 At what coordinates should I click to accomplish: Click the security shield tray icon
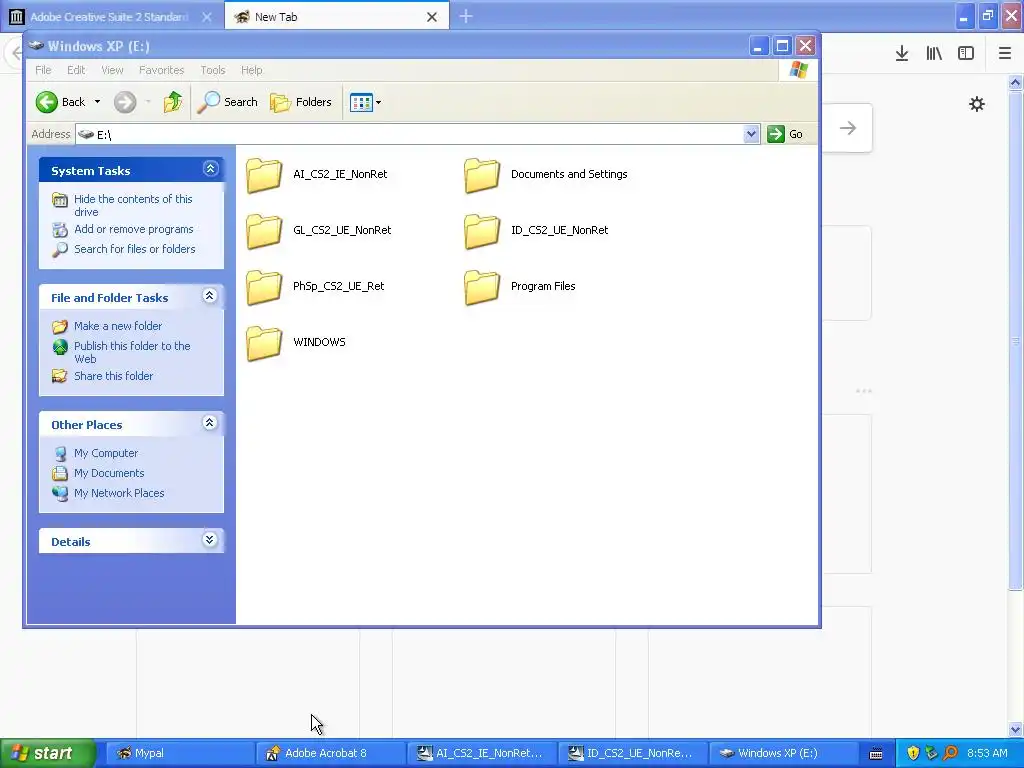pyautogui.click(x=913, y=753)
